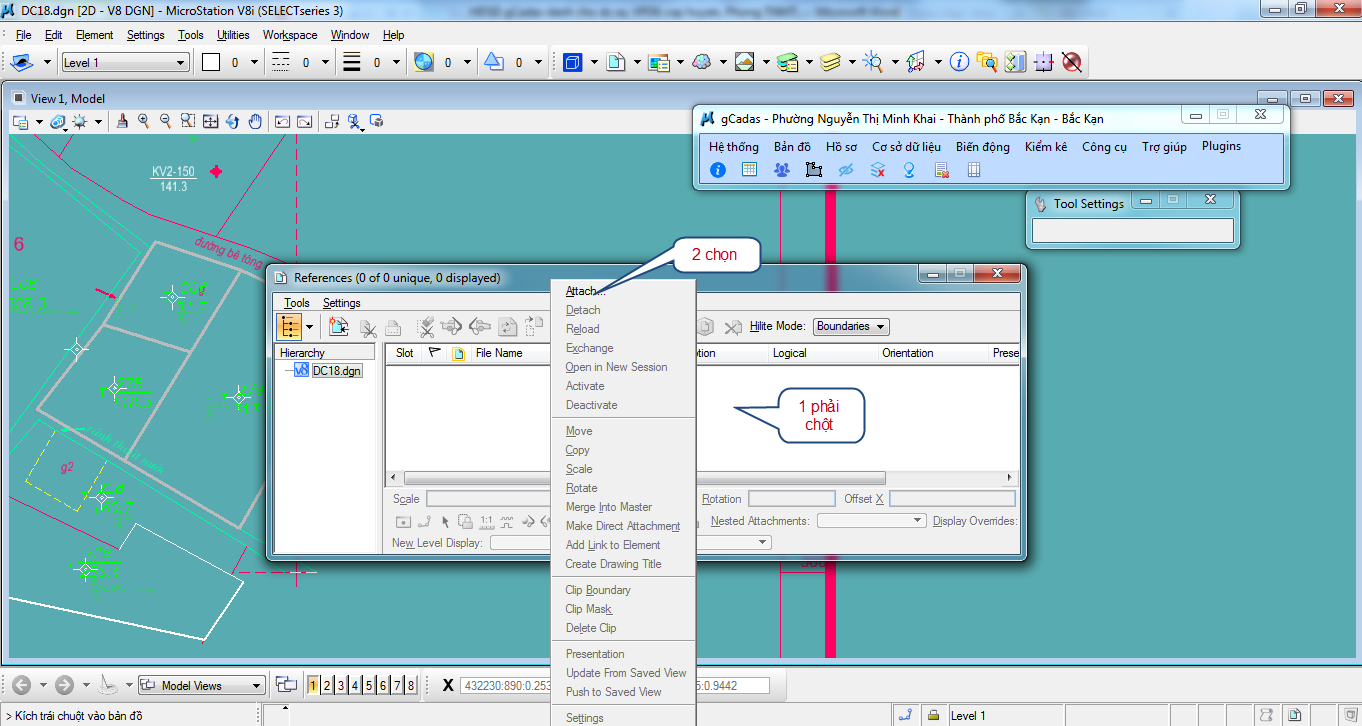This screenshot has width=1362, height=726.
Task: Expand the Hilite Mode Boundaries dropdown
Action: (x=851, y=327)
